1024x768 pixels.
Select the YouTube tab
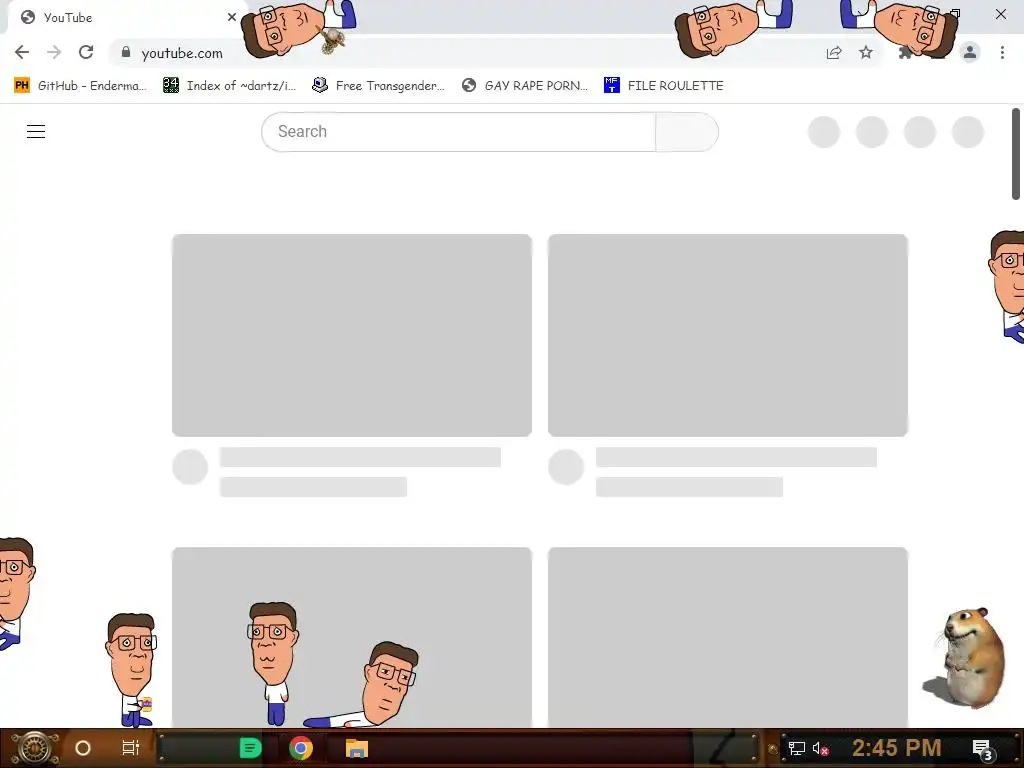(124, 18)
